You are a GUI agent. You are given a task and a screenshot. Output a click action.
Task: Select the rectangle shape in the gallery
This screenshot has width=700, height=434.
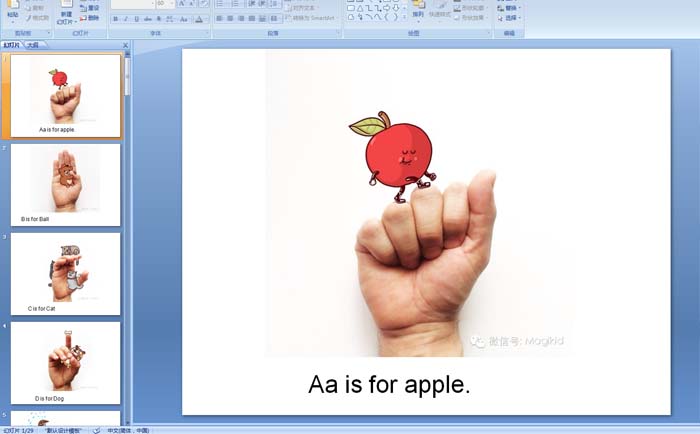351,8
